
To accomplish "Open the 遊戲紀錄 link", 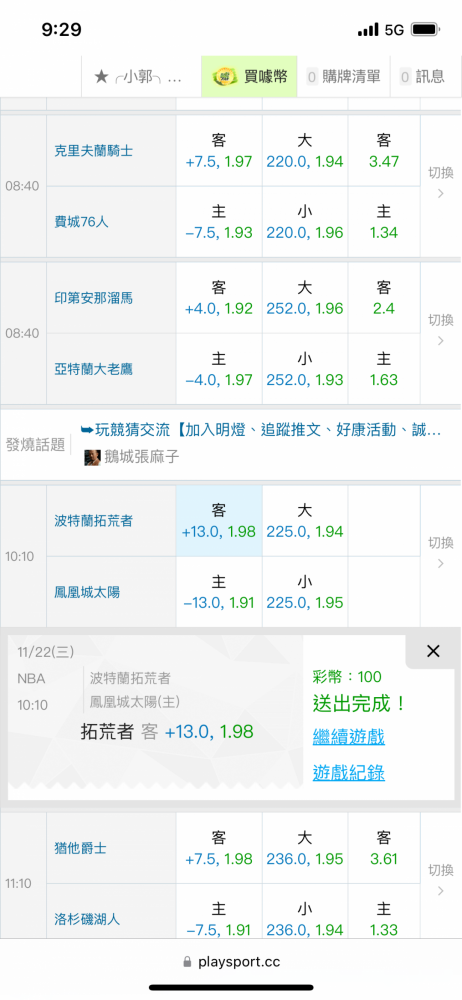I will click(348, 773).
